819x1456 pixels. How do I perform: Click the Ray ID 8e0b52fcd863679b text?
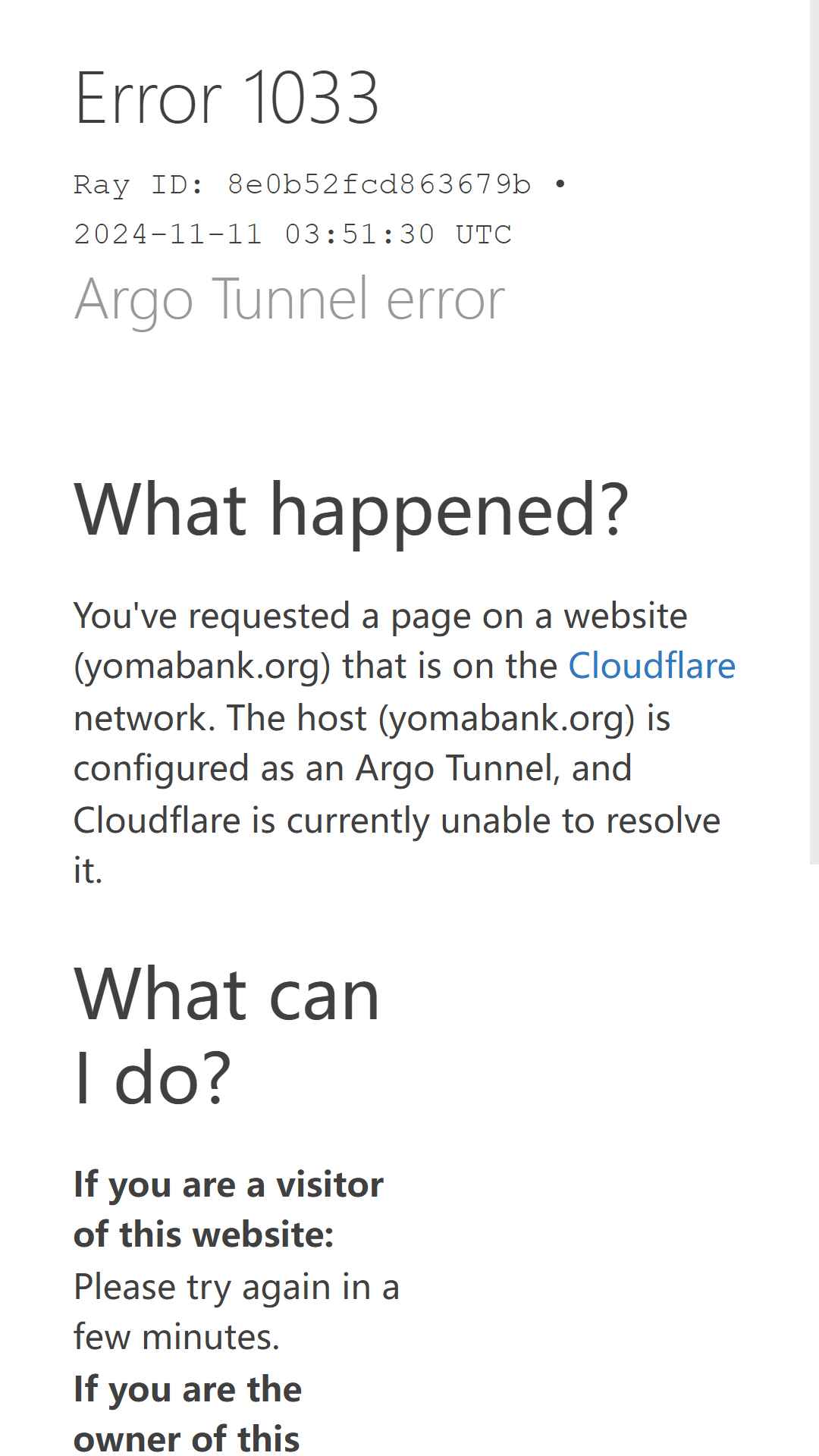point(303,184)
